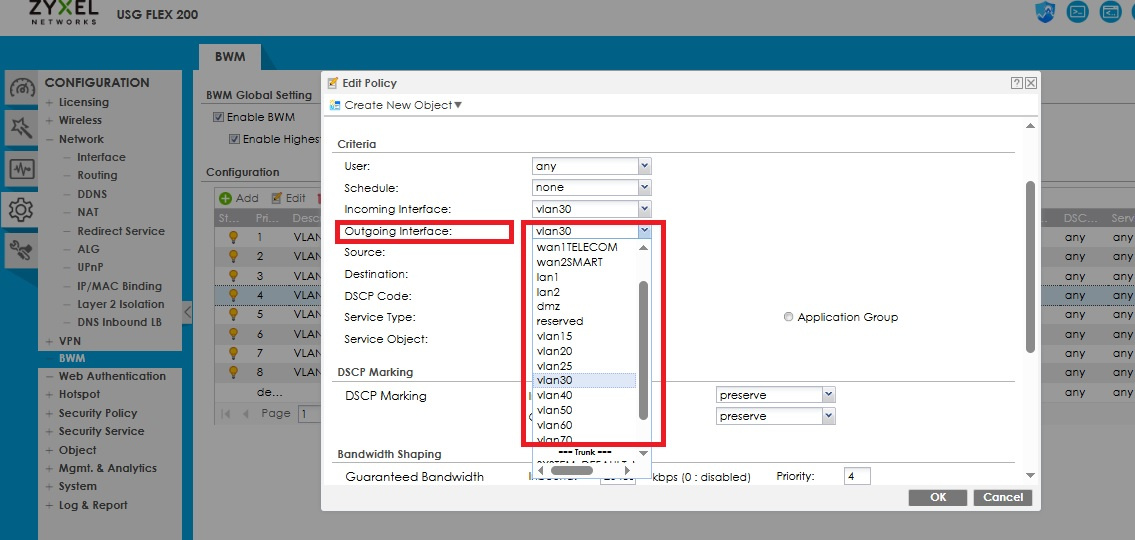The height and width of the screenshot is (540, 1135).
Task: Open Routing under Network in sidebar
Action: 97,175
